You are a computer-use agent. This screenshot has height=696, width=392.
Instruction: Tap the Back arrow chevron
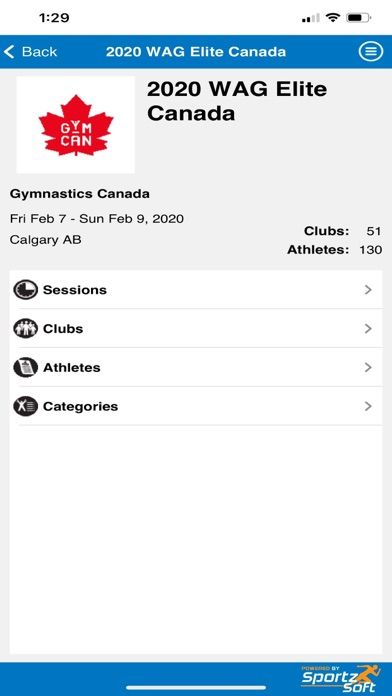tap(9, 52)
